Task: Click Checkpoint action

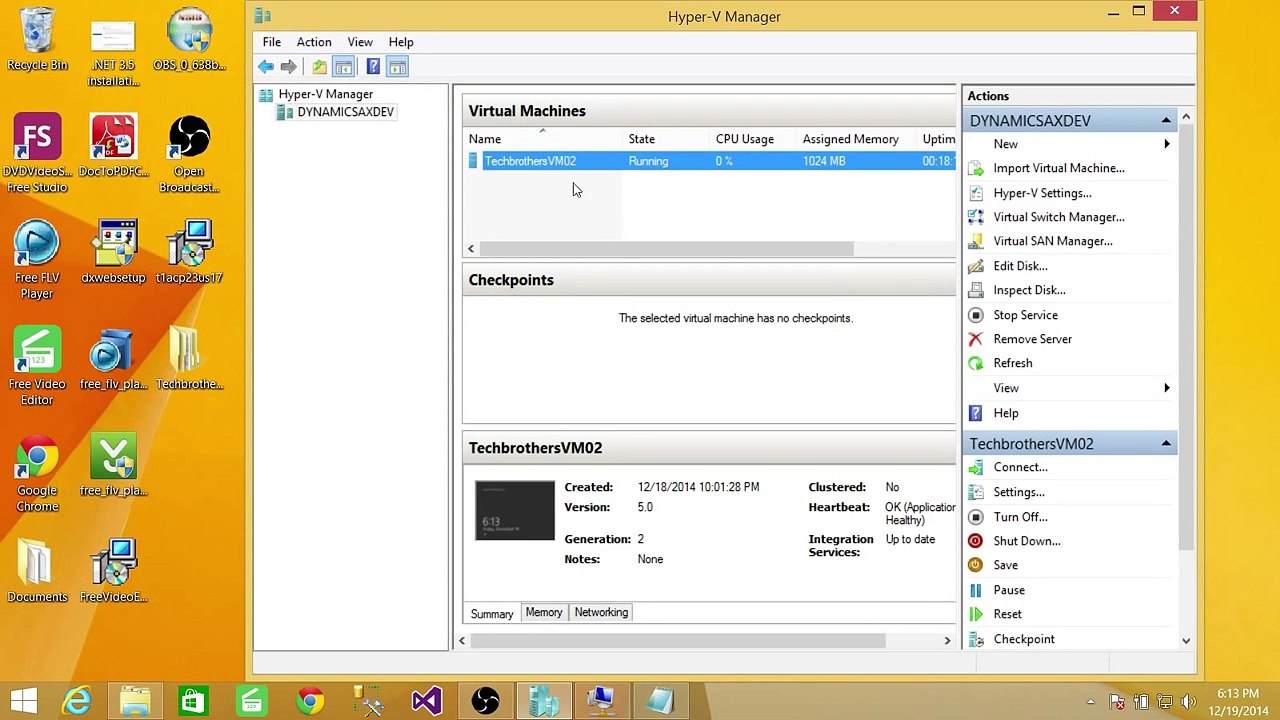Action: [1023, 639]
